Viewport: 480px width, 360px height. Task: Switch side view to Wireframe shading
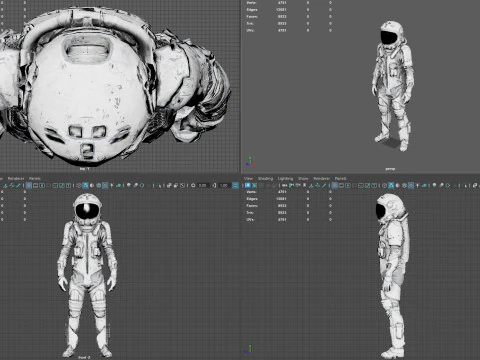tap(384, 185)
